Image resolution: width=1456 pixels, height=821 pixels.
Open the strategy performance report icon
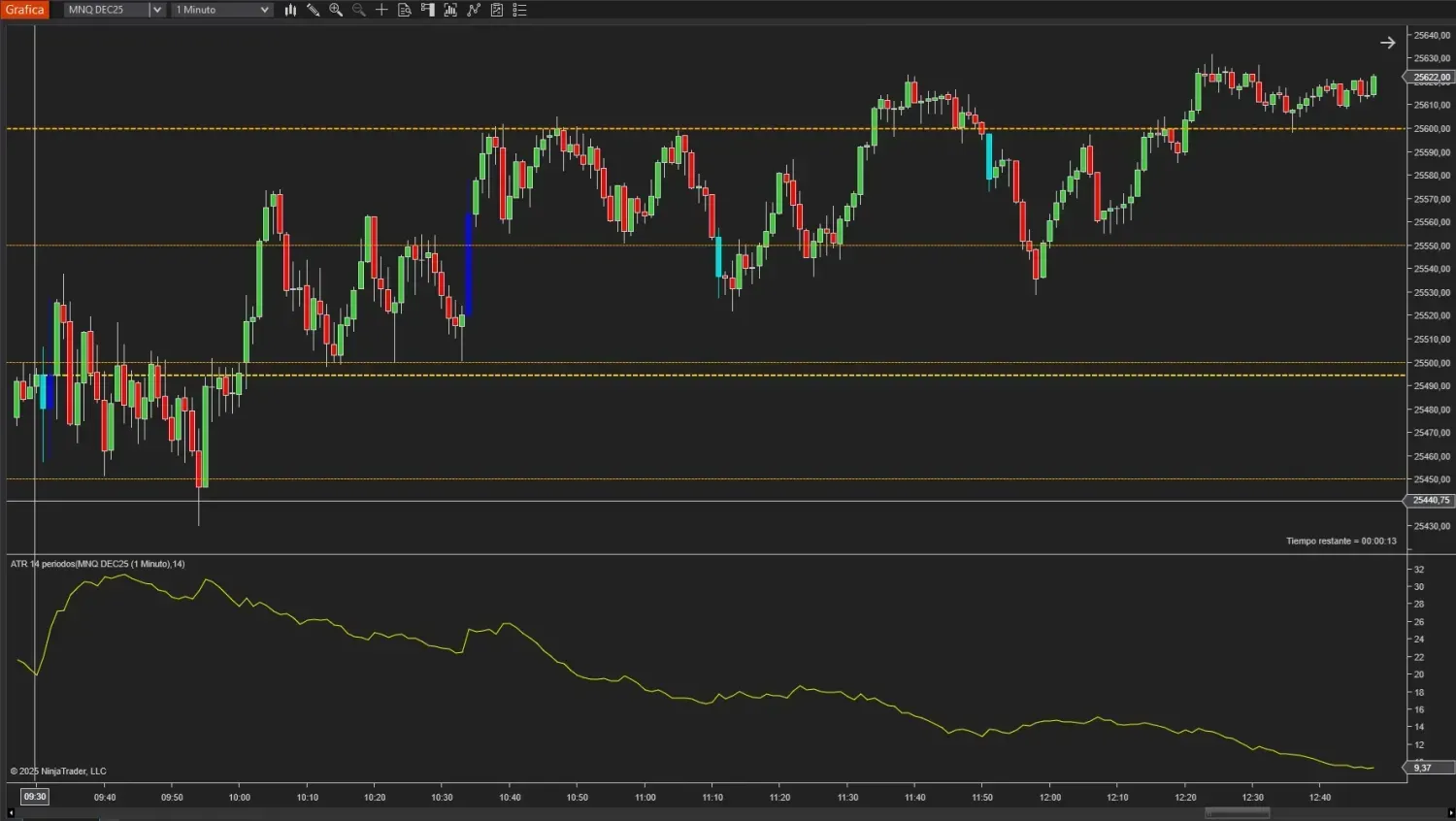(x=497, y=10)
